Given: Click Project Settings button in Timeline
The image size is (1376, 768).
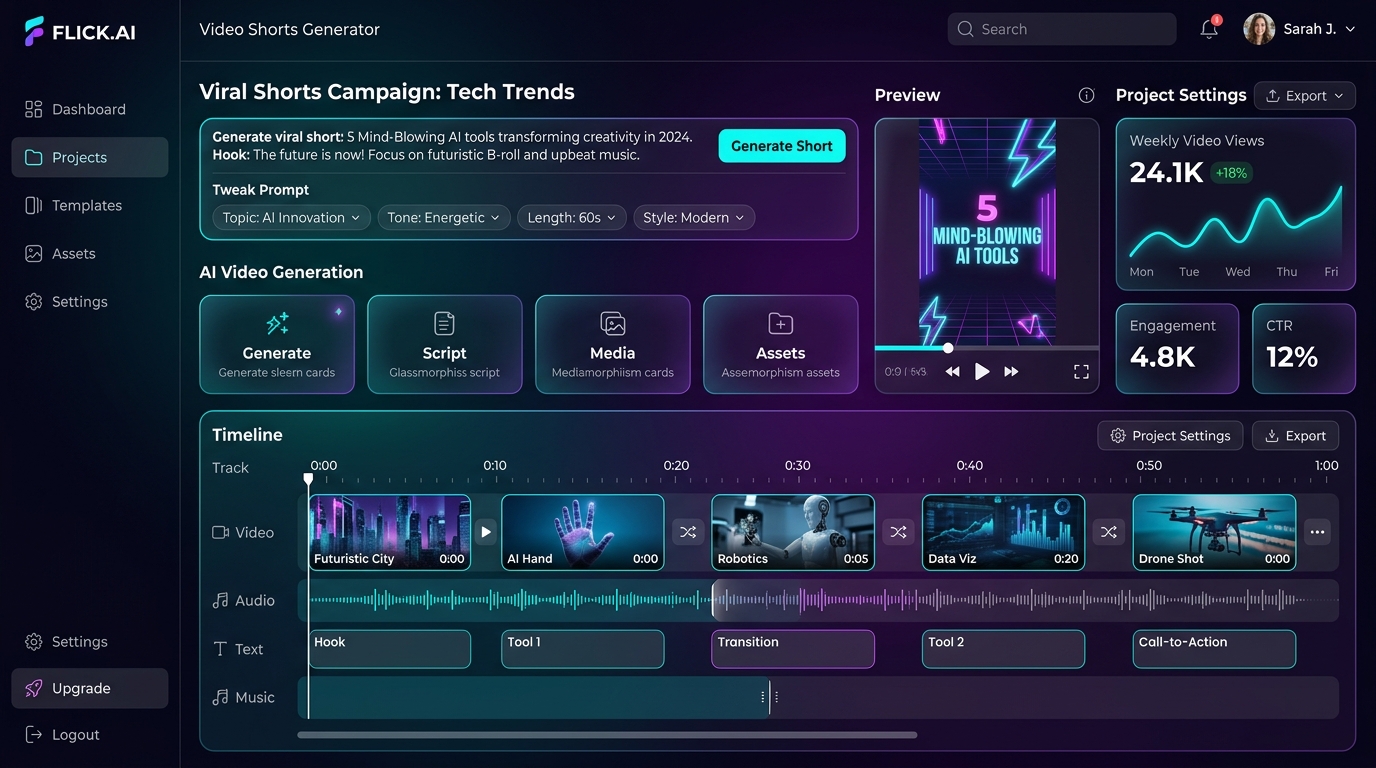Looking at the screenshot, I should coord(1171,436).
